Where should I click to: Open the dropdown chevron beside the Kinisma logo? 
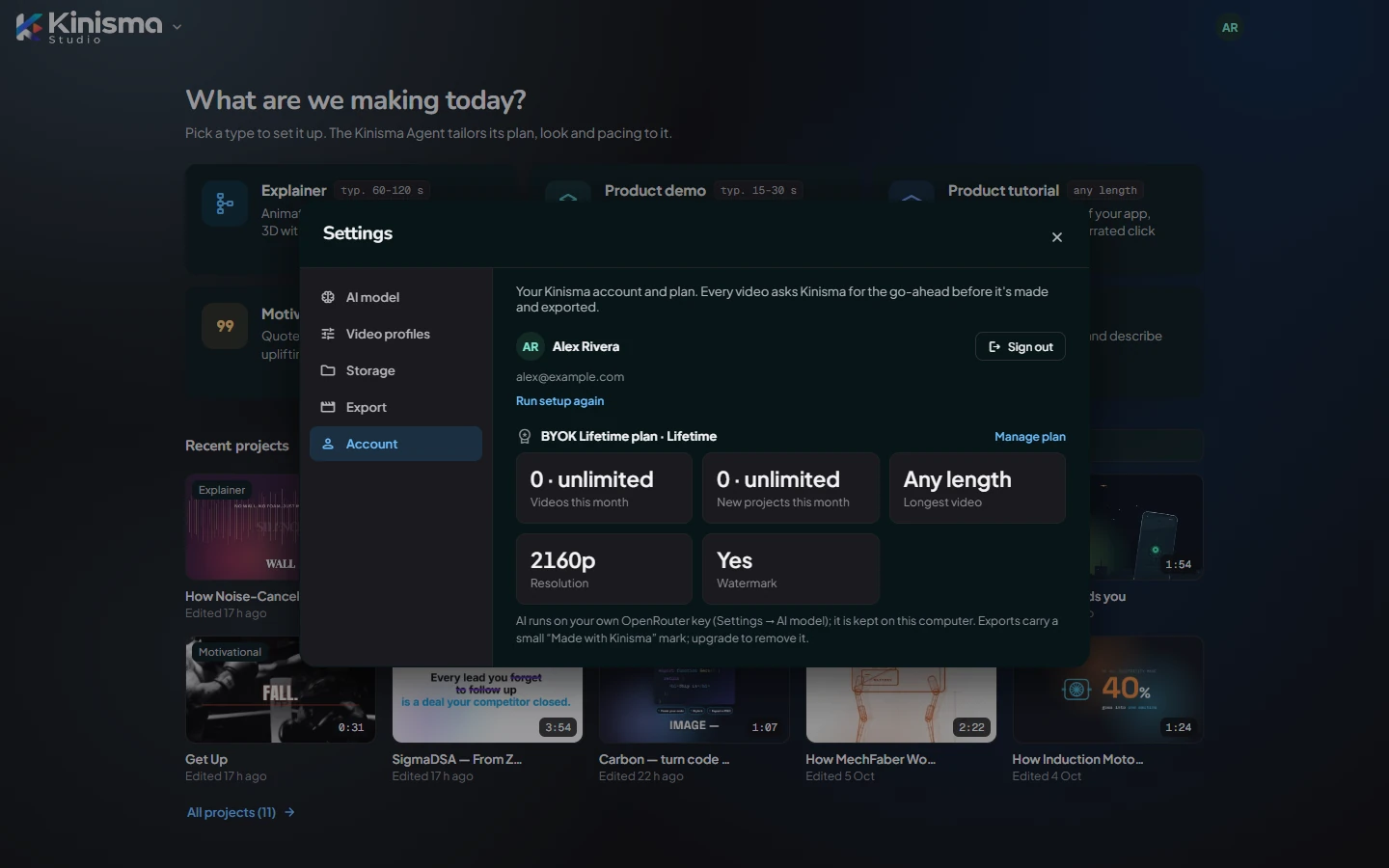[177, 27]
